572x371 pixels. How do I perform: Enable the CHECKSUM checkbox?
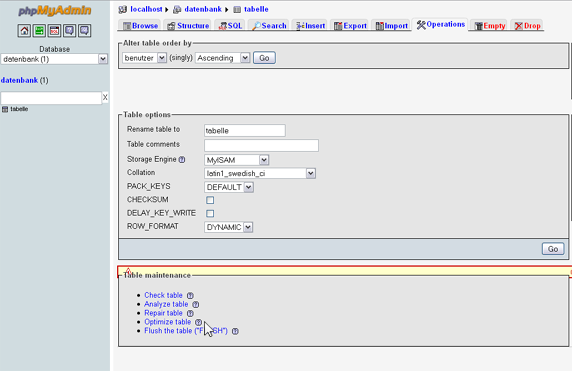coord(210,200)
